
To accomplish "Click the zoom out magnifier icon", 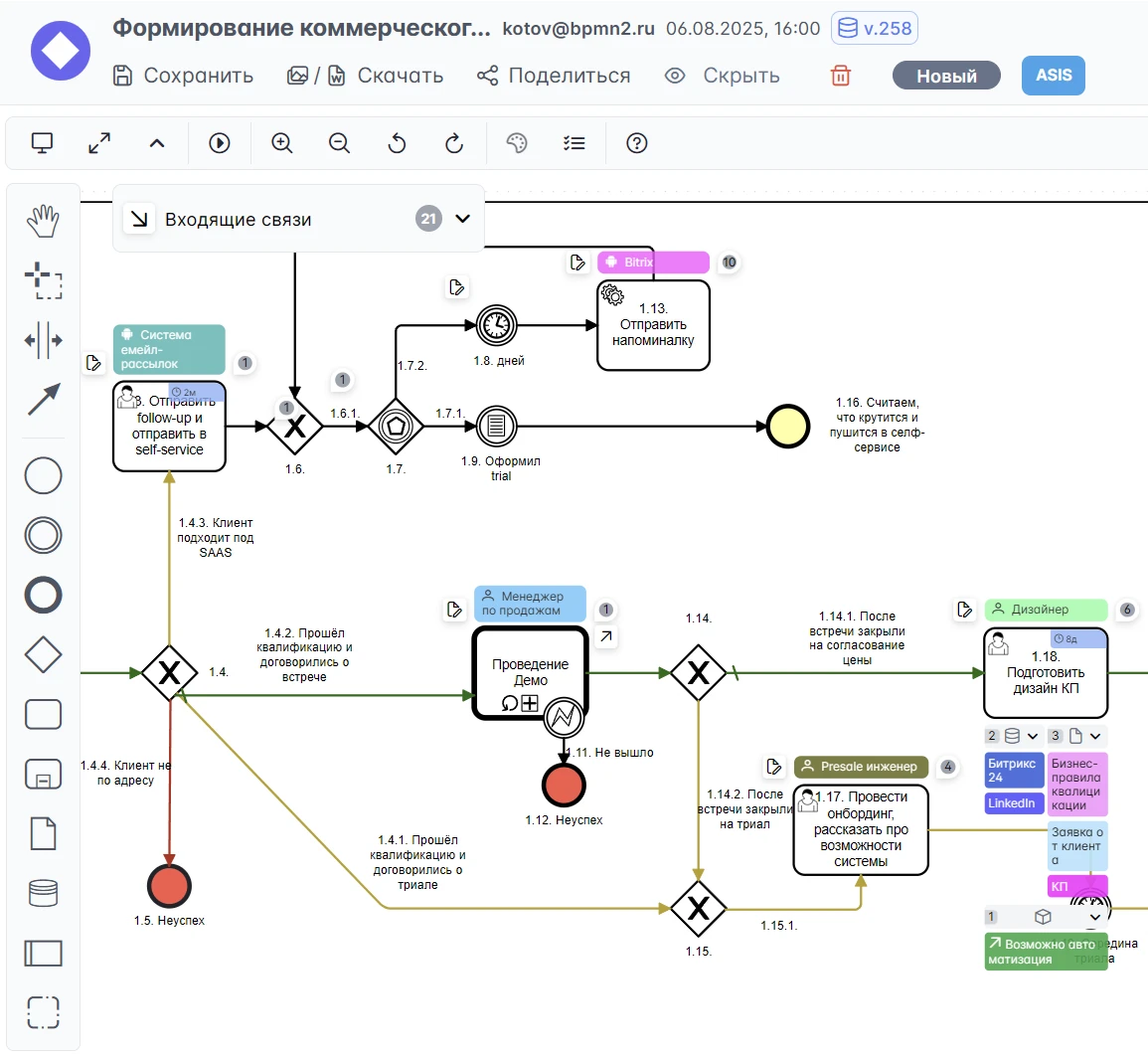I will pyautogui.click(x=340, y=143).
